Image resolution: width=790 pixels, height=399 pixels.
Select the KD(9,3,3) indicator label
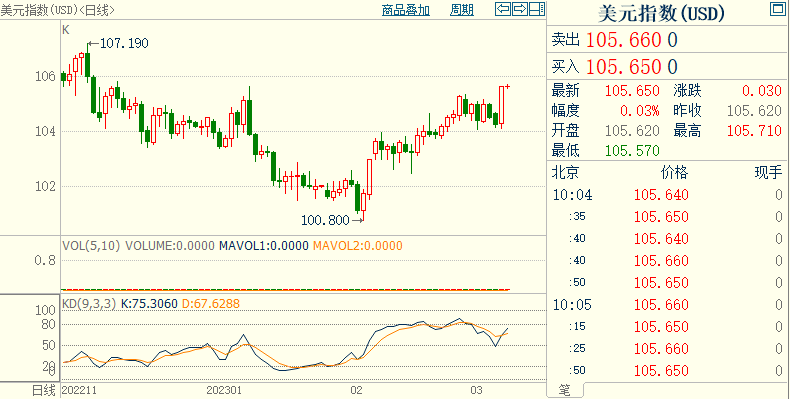pyautogui.click(x=89, y=304)
